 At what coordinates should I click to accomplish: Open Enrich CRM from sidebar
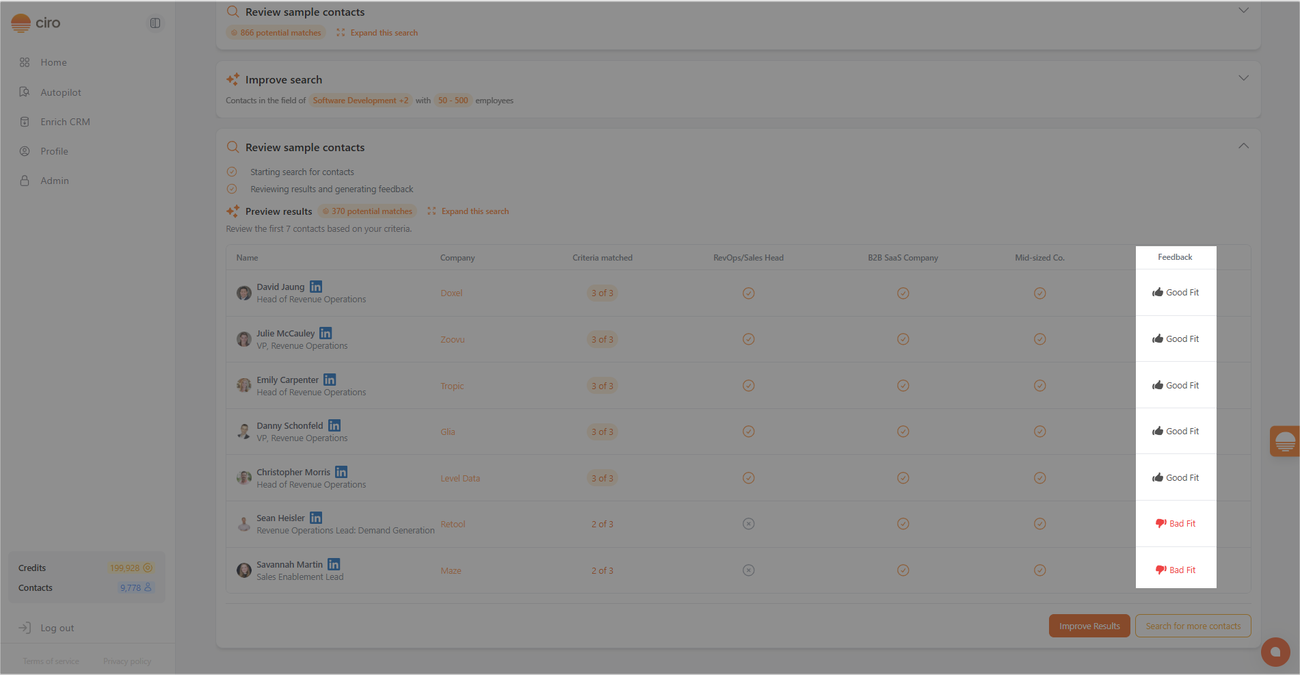tap(65, 122)
